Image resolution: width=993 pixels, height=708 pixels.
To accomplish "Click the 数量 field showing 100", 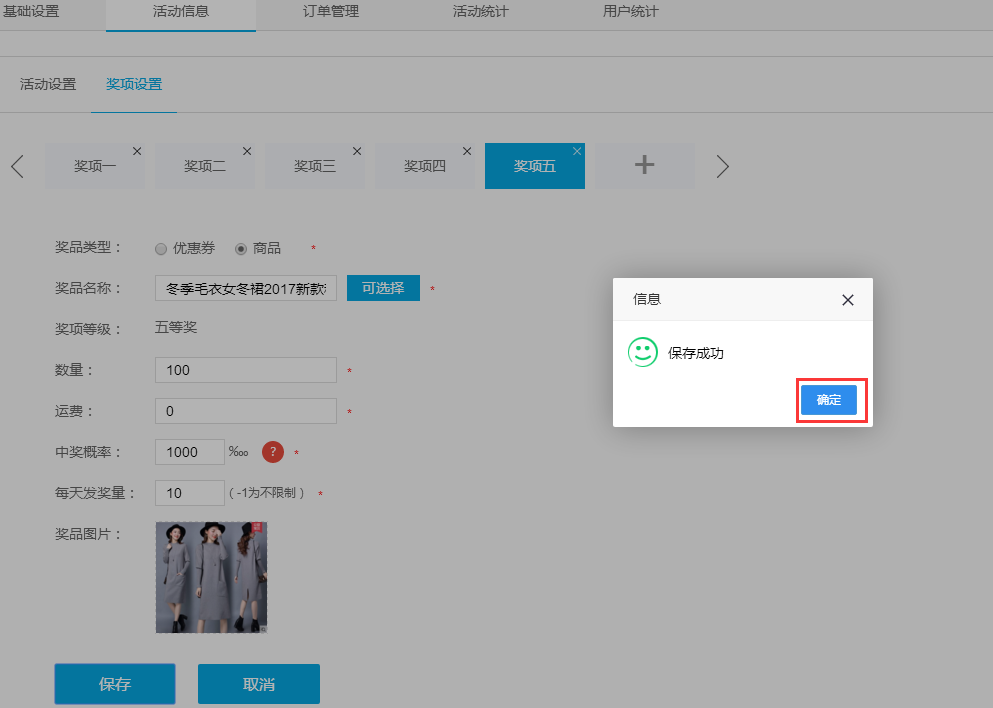I will coord(246,370).
